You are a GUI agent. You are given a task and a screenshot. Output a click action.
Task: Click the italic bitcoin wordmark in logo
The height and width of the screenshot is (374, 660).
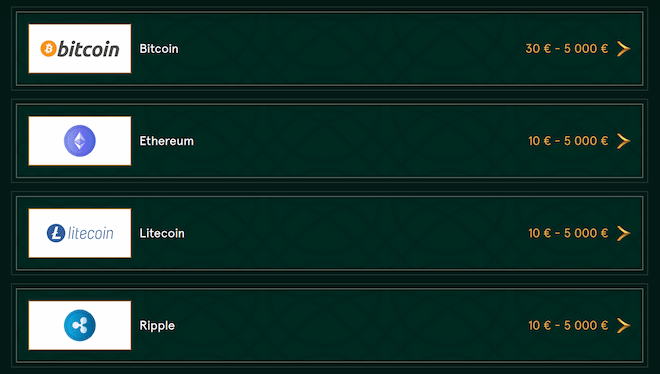88,49
